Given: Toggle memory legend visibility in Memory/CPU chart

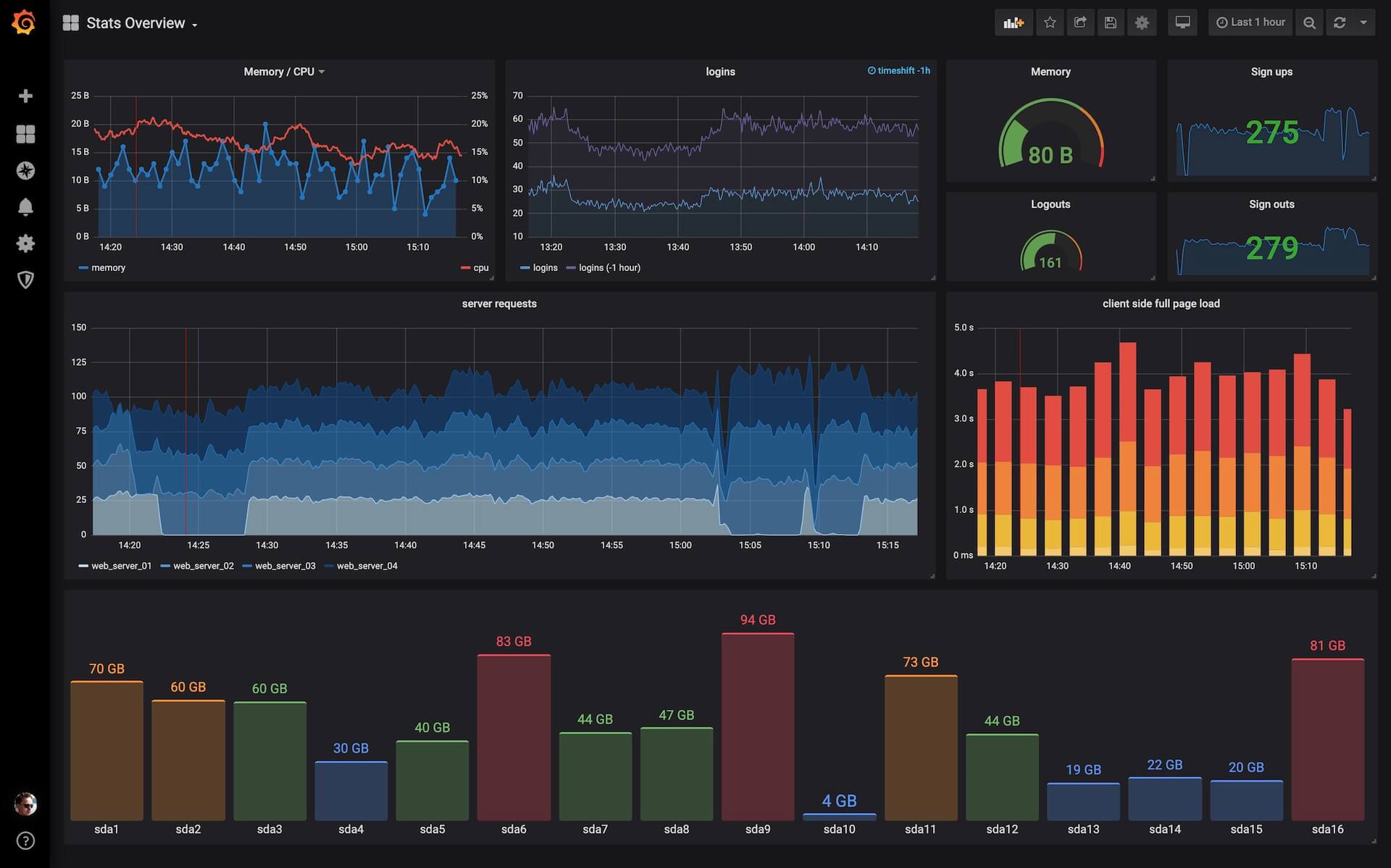Looking at the screenshot, I should pyautogui.click(x=108, y=267).
